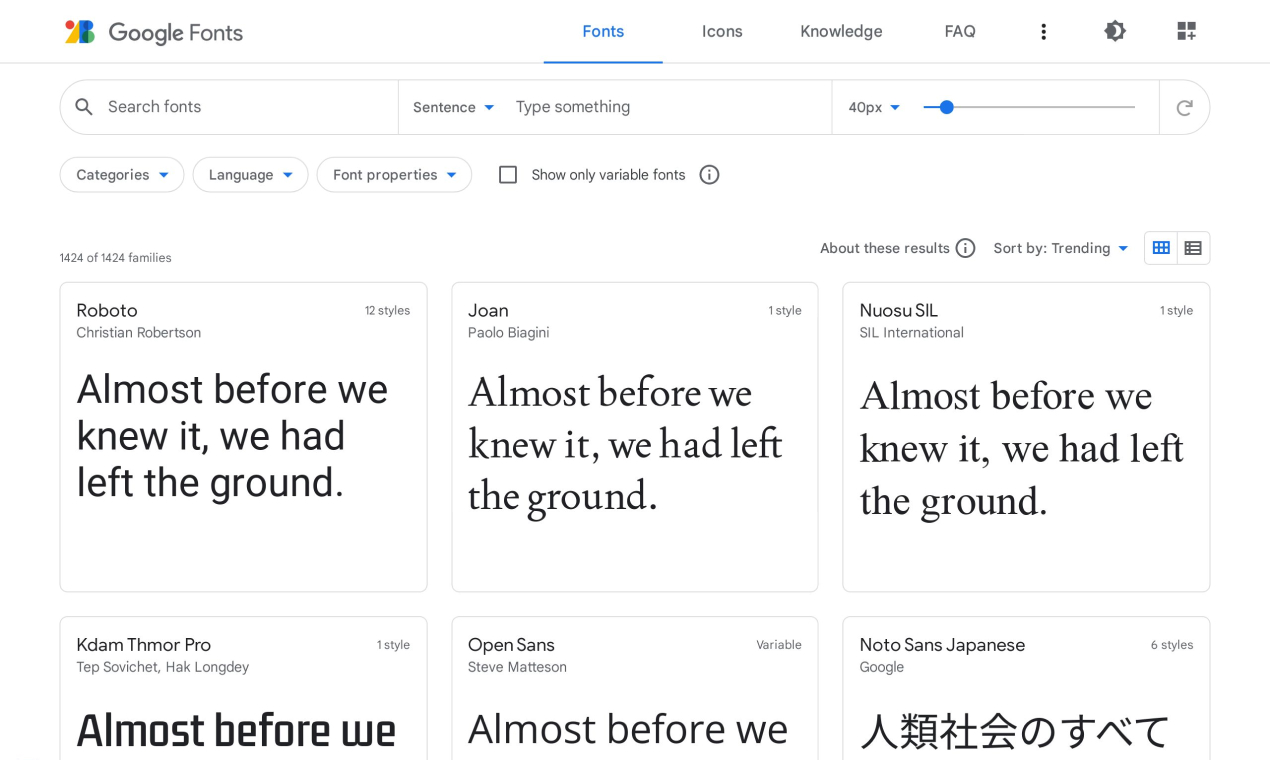Open the Categories filter
The height and width of the screenshot is (760, 1270).
pyautogui.click(x=121, y=174)
